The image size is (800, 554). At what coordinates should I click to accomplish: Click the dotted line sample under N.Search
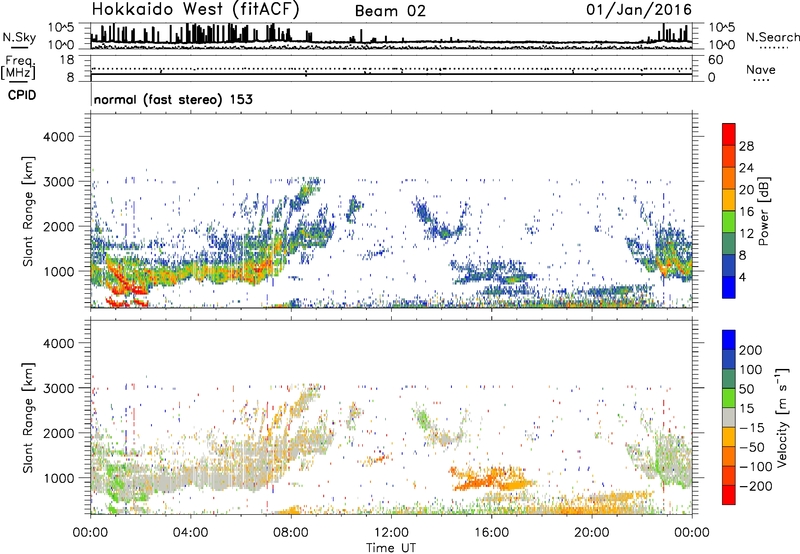coord(774,47)
